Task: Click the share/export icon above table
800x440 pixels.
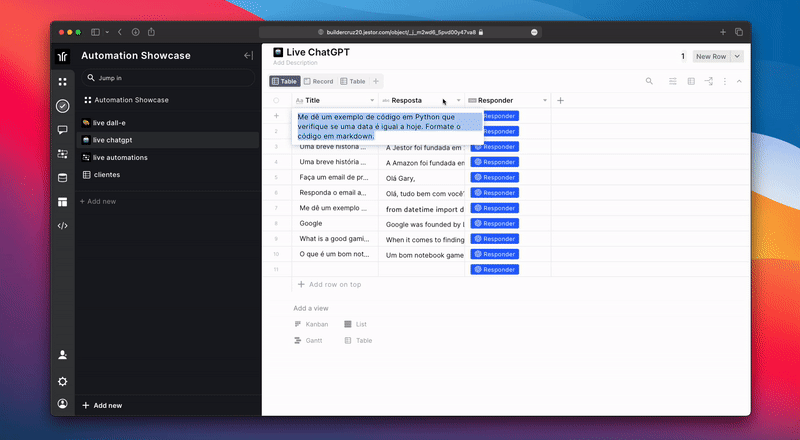Action: 709,81
